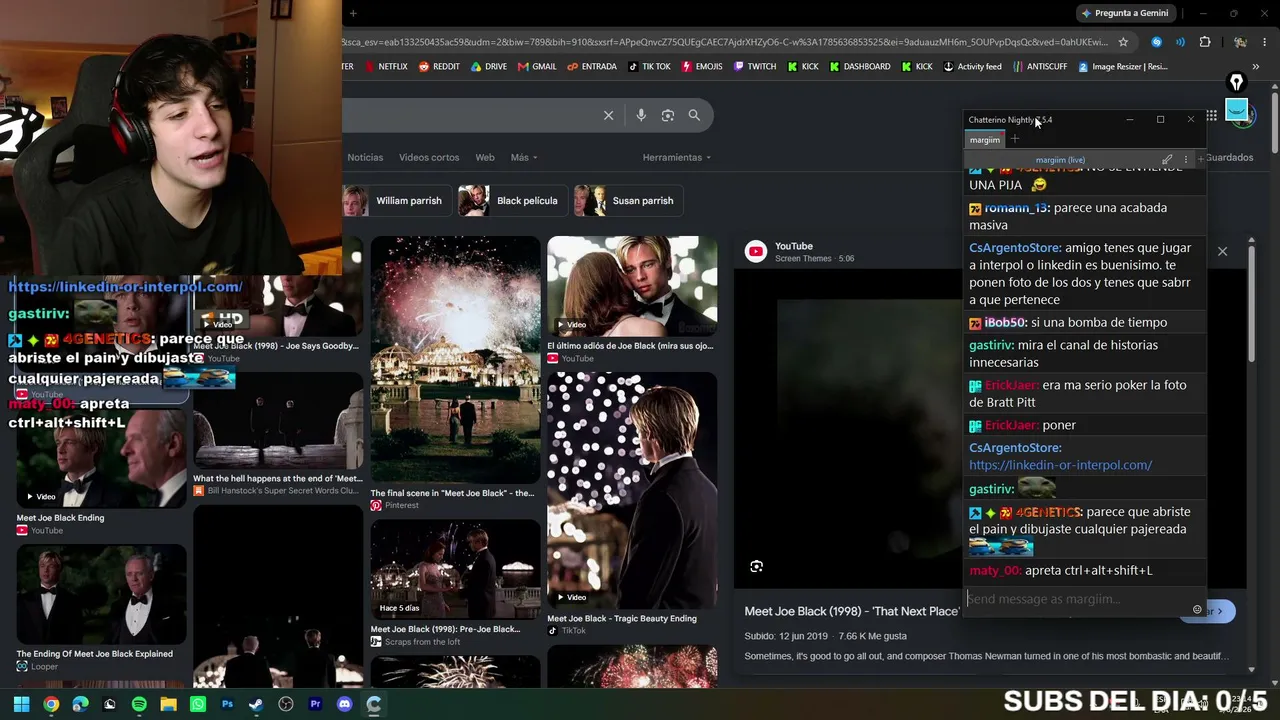
Task: Open File Explorer from the taskbar
Action: (168, 704)
